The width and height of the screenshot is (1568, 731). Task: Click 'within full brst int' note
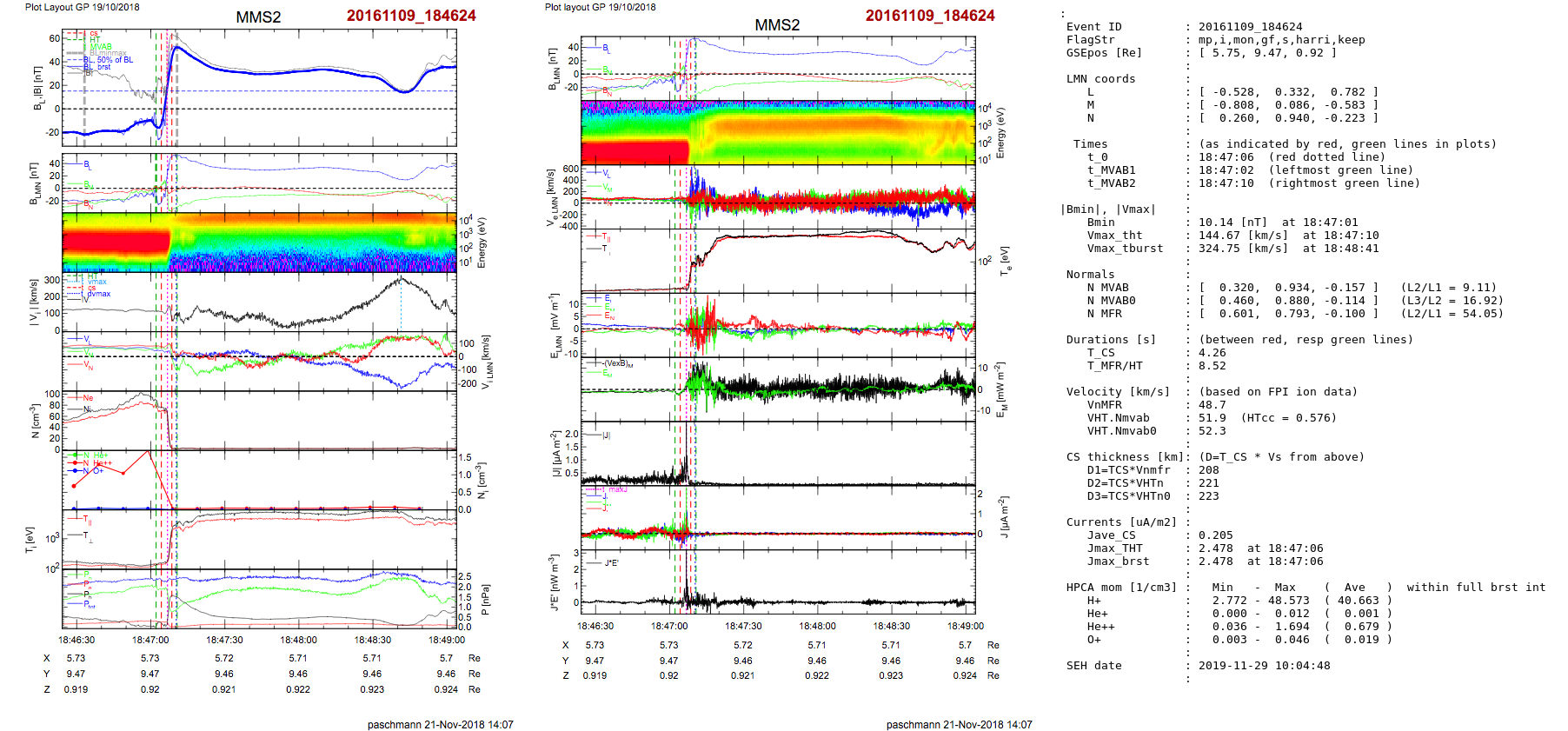point(1476,588)
